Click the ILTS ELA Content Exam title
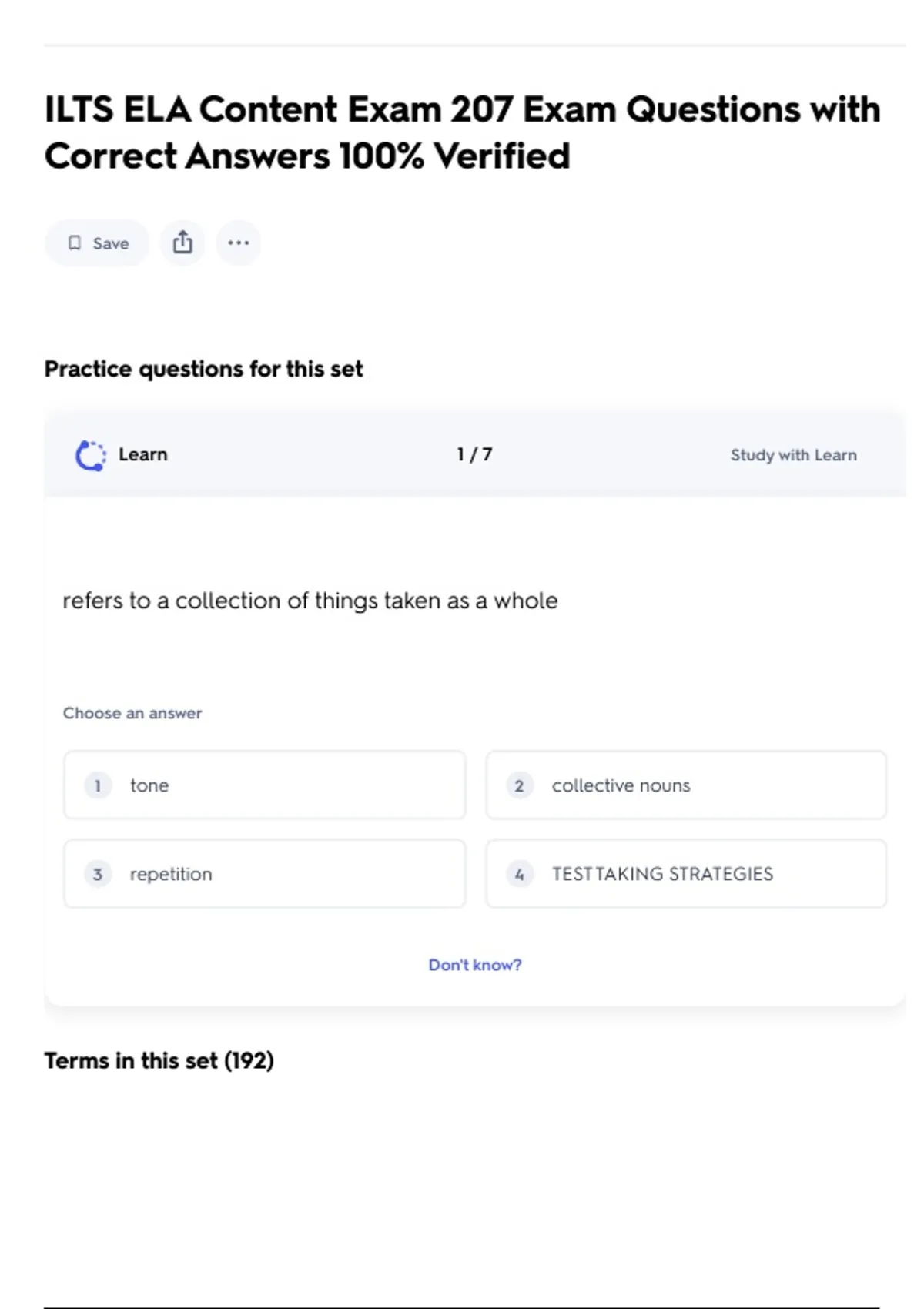924x1309 pixels. point(462,132)
